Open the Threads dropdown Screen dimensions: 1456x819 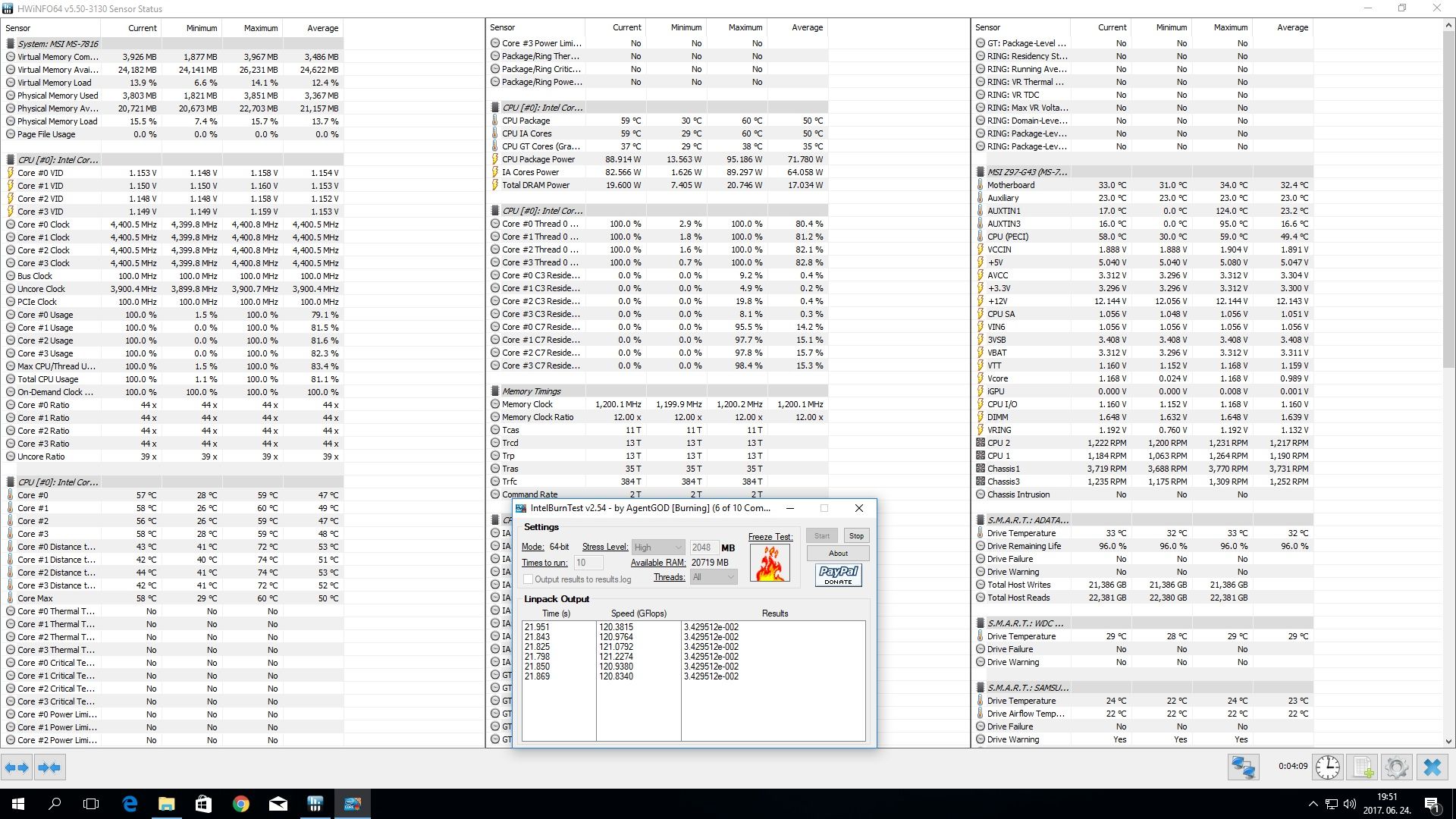714,578
